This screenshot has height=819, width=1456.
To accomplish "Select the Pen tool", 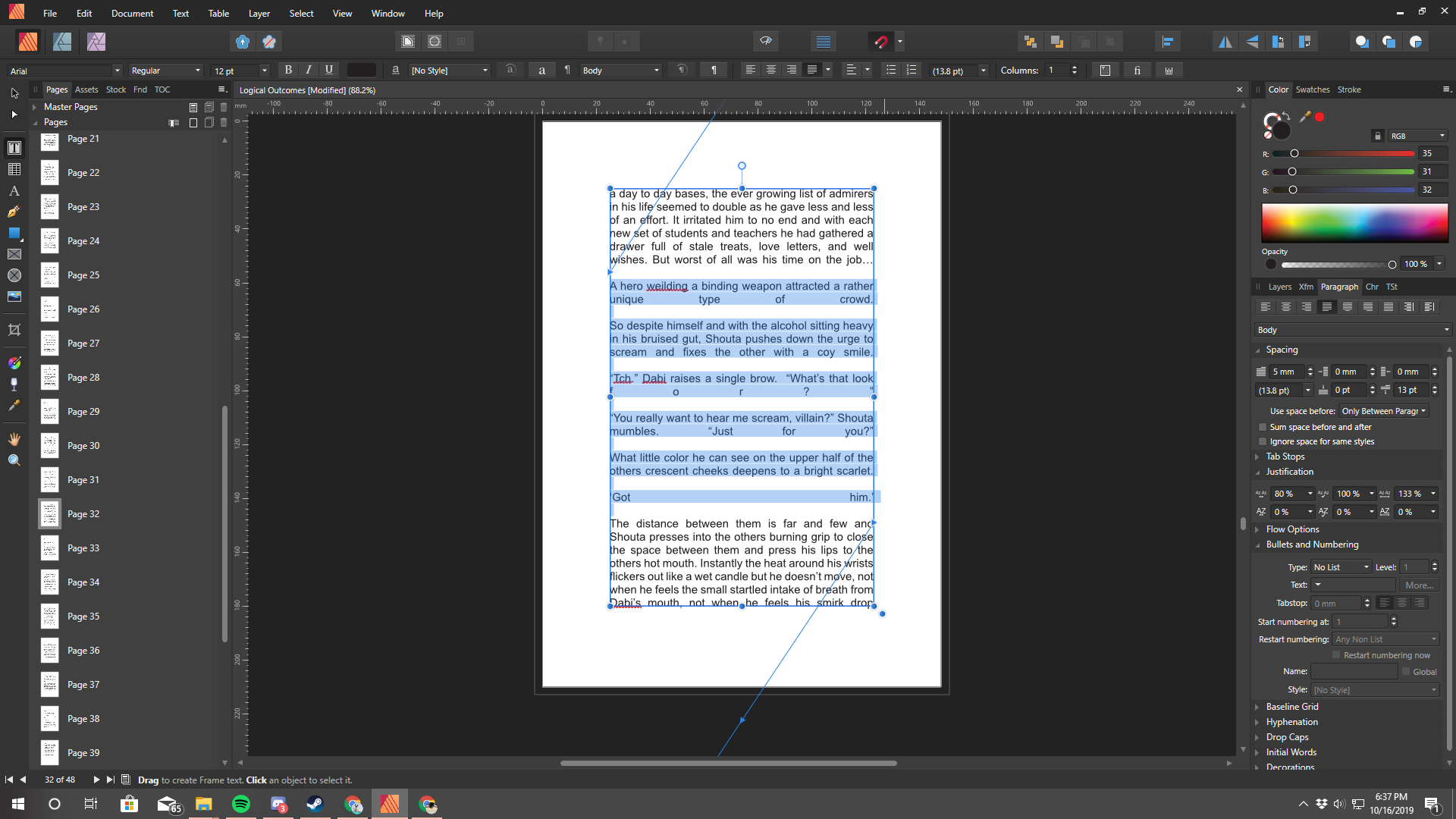I will (14, 212).
